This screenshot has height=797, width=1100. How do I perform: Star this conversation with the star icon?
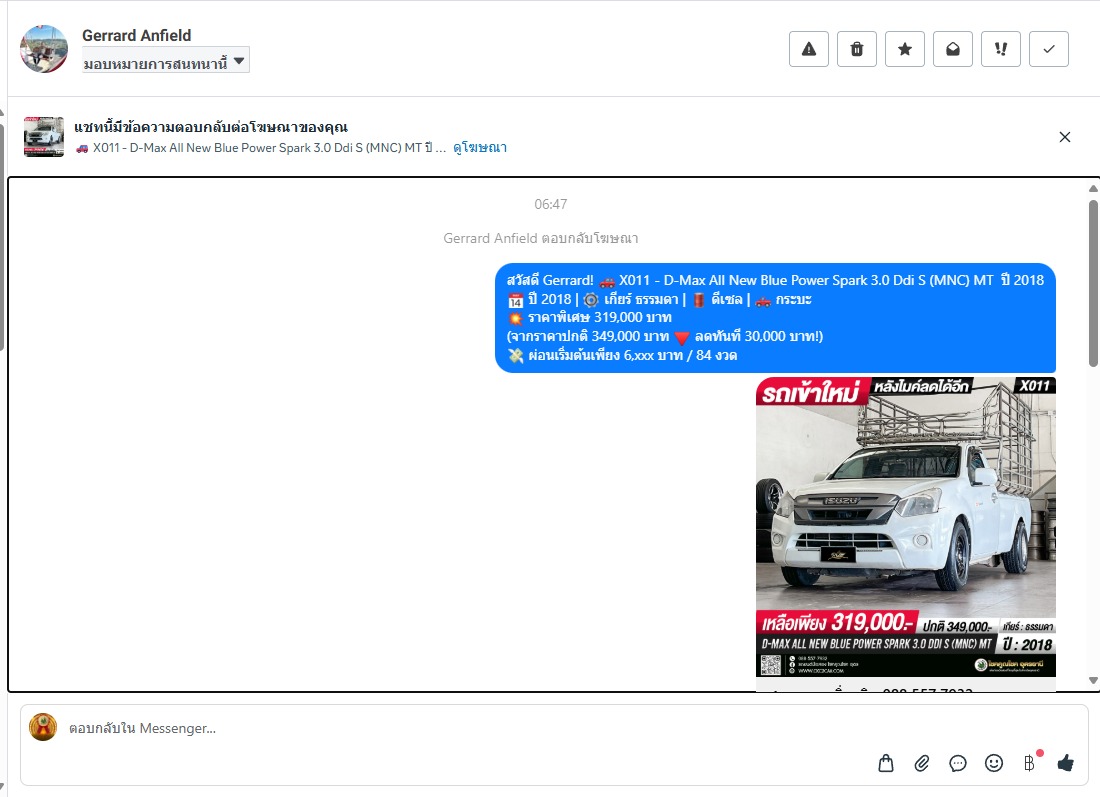coord(905,49)
